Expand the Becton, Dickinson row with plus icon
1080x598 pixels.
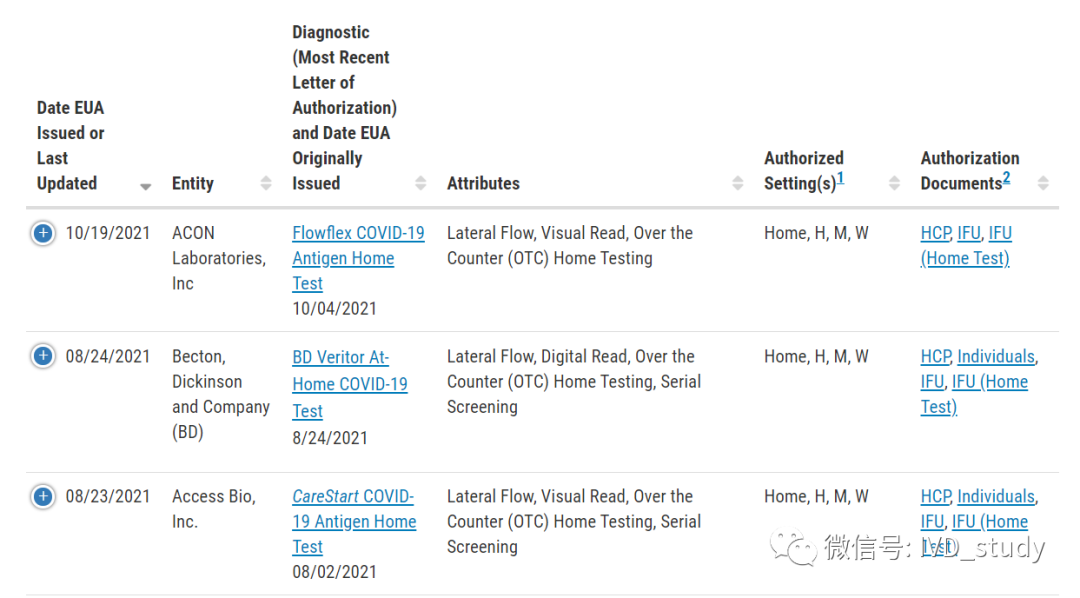[42, 356]
